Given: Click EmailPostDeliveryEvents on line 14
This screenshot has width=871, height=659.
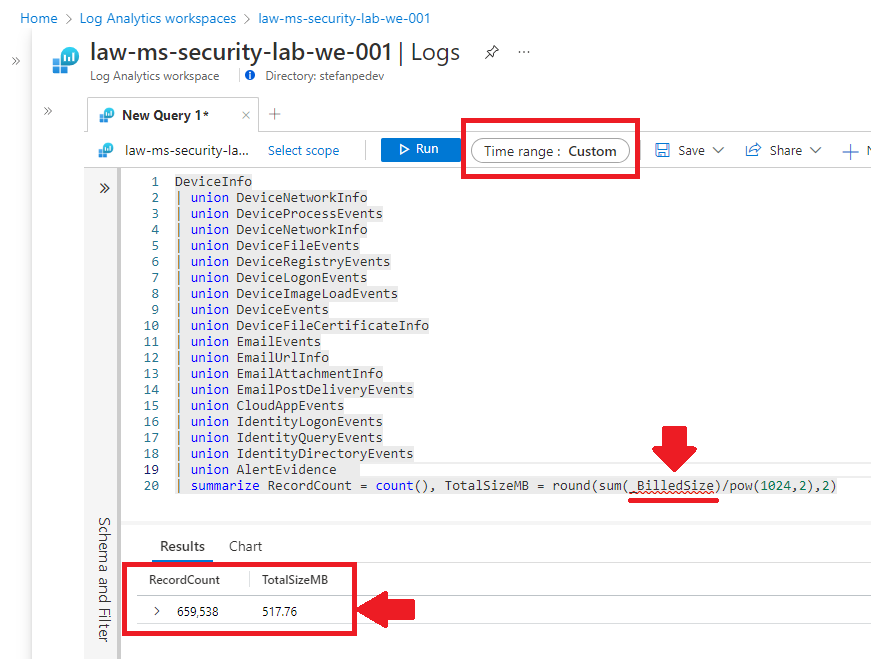Looking at the screenshot, I should (x=325, y=390).
